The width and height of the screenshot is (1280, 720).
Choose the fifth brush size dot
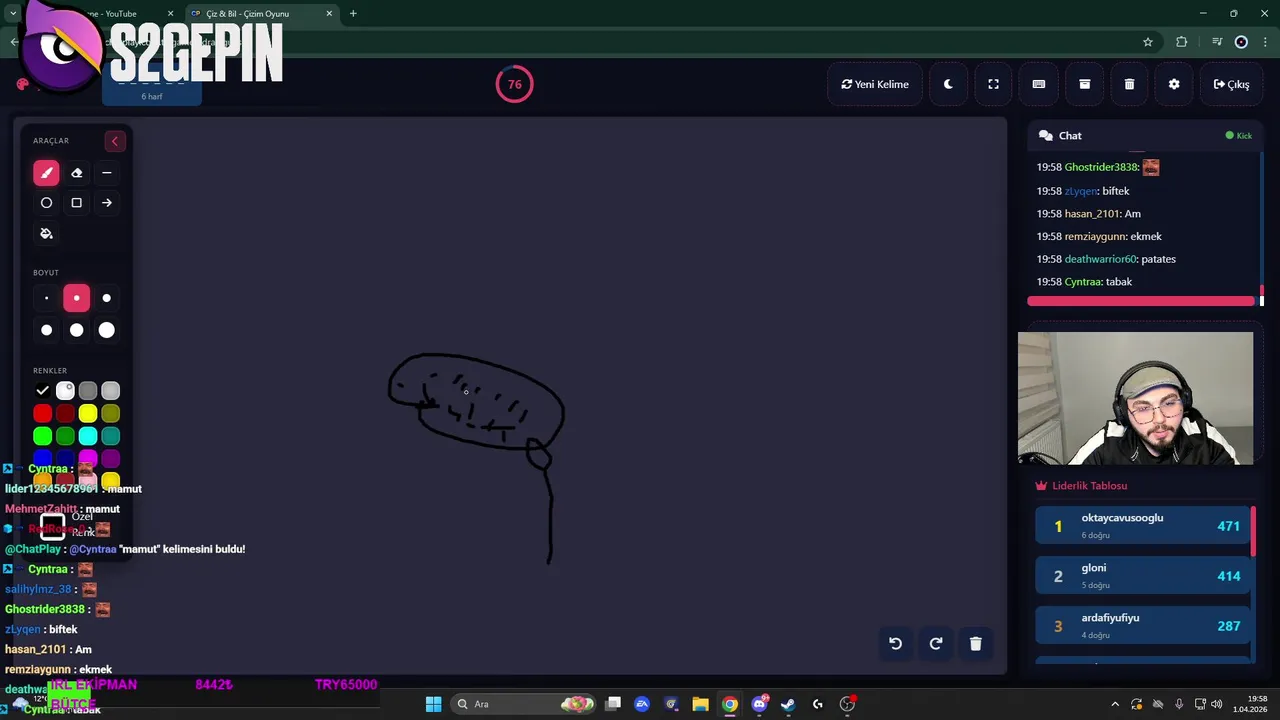76,330
